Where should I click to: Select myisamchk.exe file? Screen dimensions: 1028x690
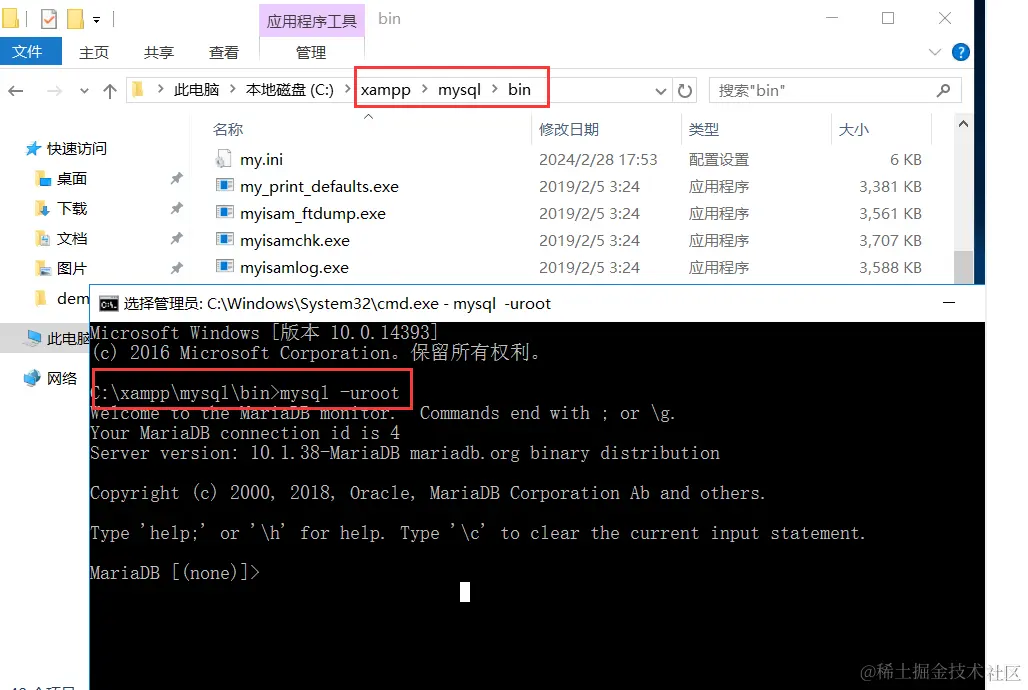[295, 241]
